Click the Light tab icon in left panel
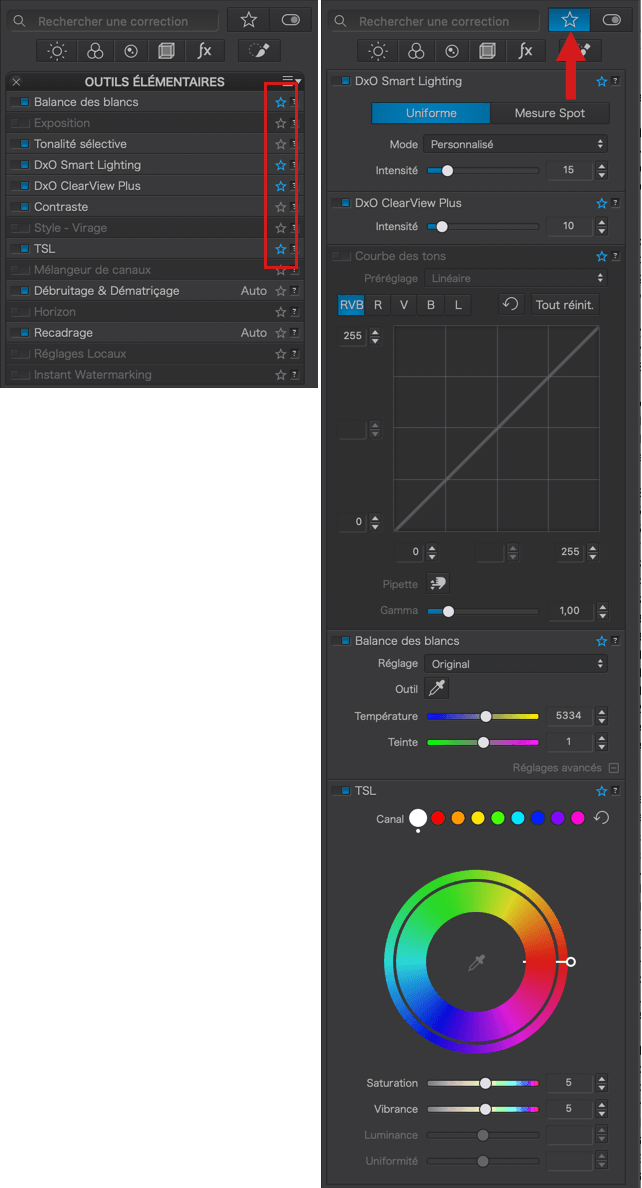Screen dimensions: 642x1188 pos(57,52)
